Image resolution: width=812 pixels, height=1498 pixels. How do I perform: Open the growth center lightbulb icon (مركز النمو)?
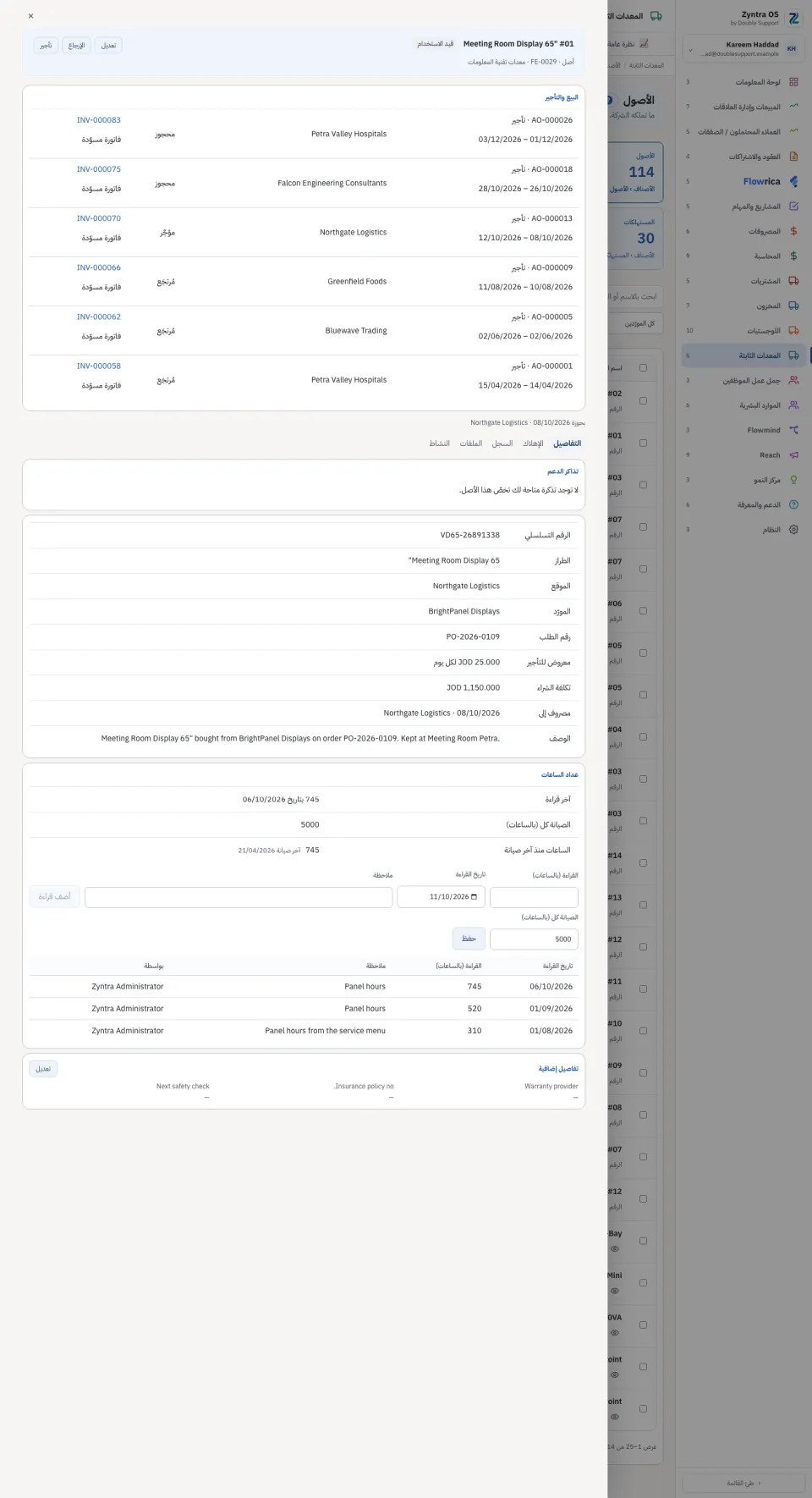pos(793,480)
